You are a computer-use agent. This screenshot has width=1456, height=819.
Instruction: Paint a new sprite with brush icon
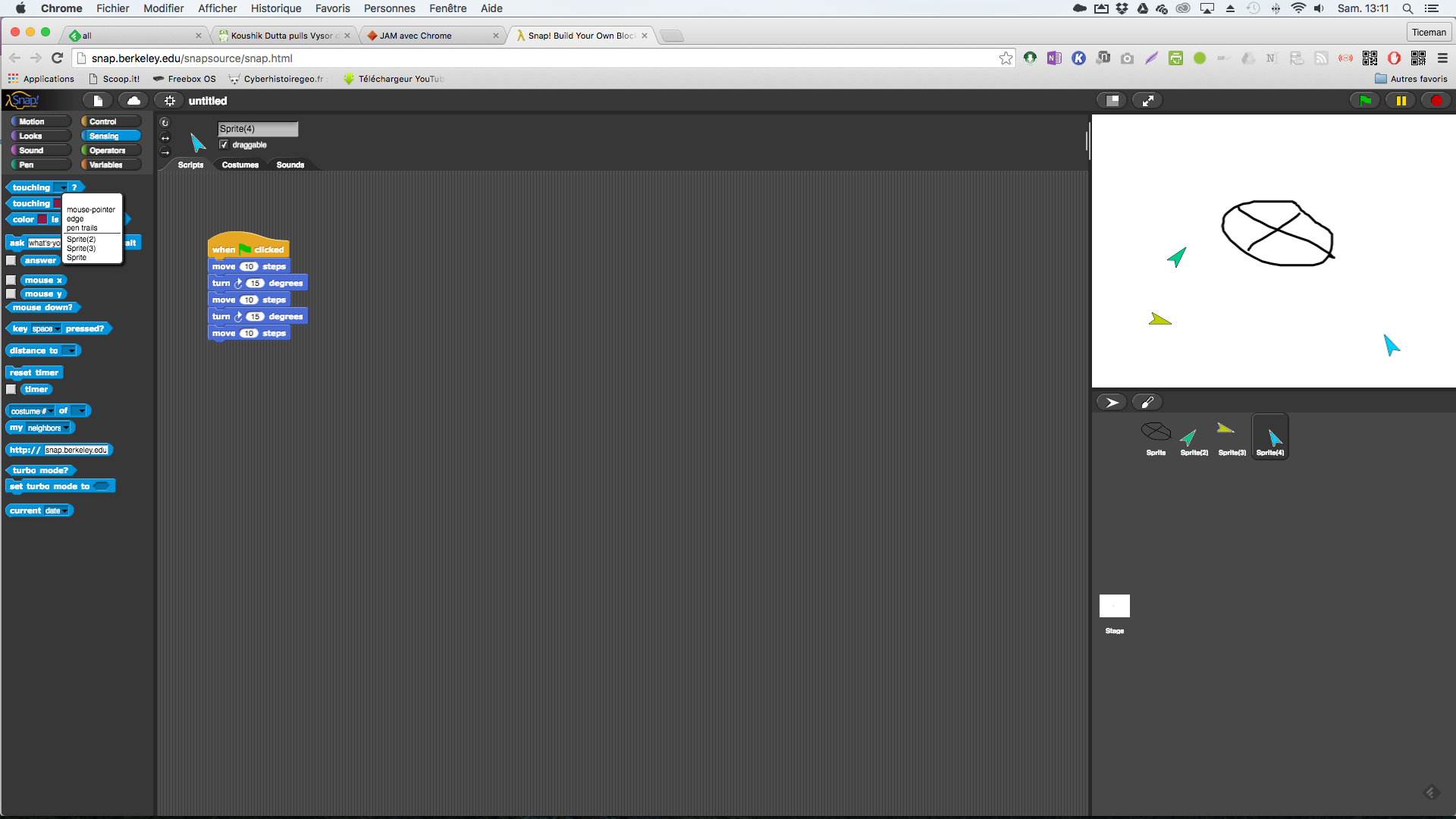click(1147, 403)
